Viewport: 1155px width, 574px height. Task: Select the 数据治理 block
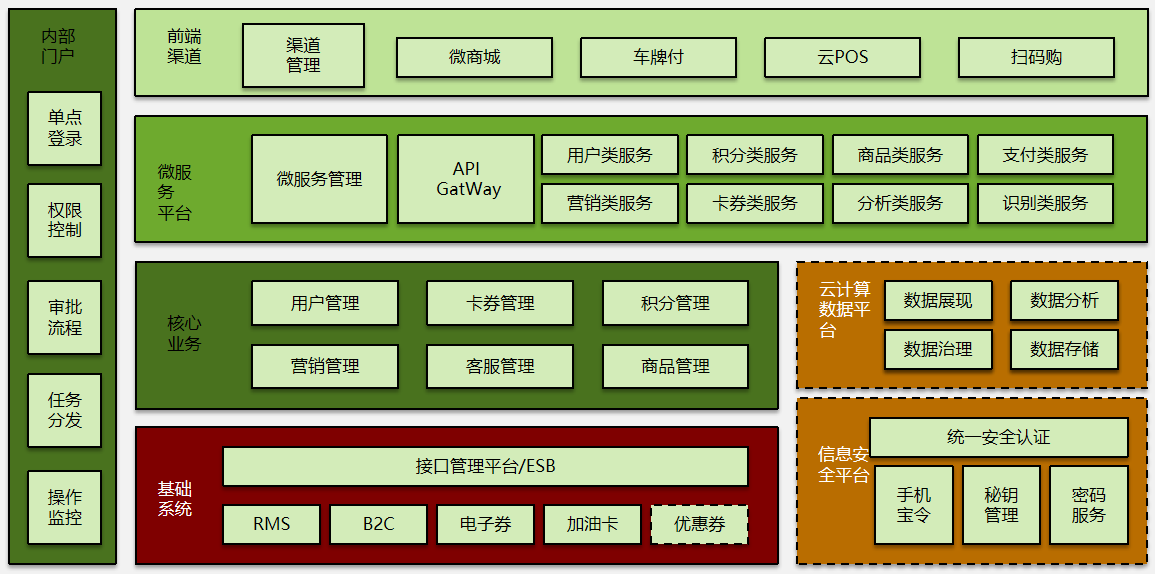(x=938, y=349)
